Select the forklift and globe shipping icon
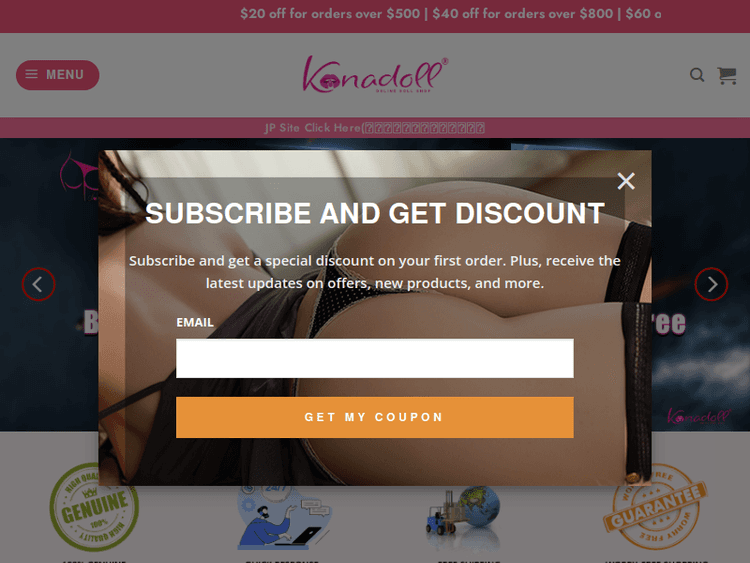 click(x=463, y=517)
